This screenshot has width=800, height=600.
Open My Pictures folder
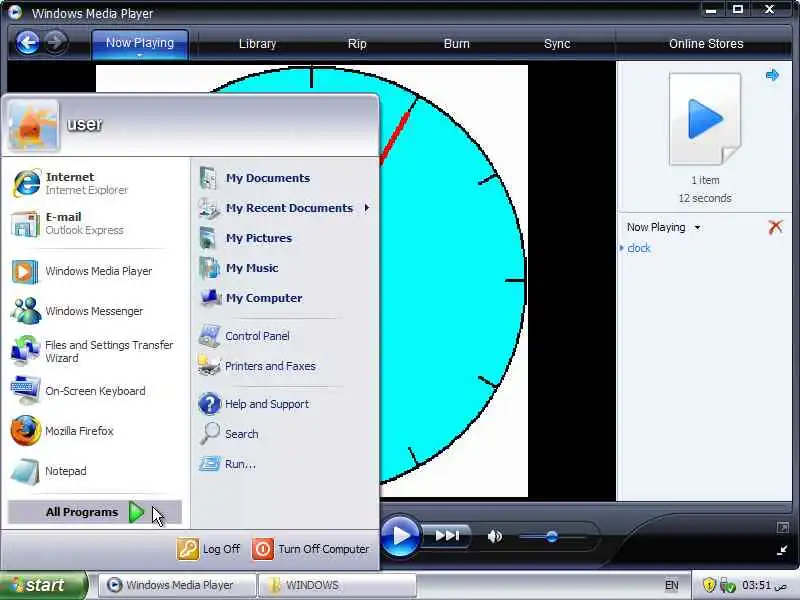(285, 238)
